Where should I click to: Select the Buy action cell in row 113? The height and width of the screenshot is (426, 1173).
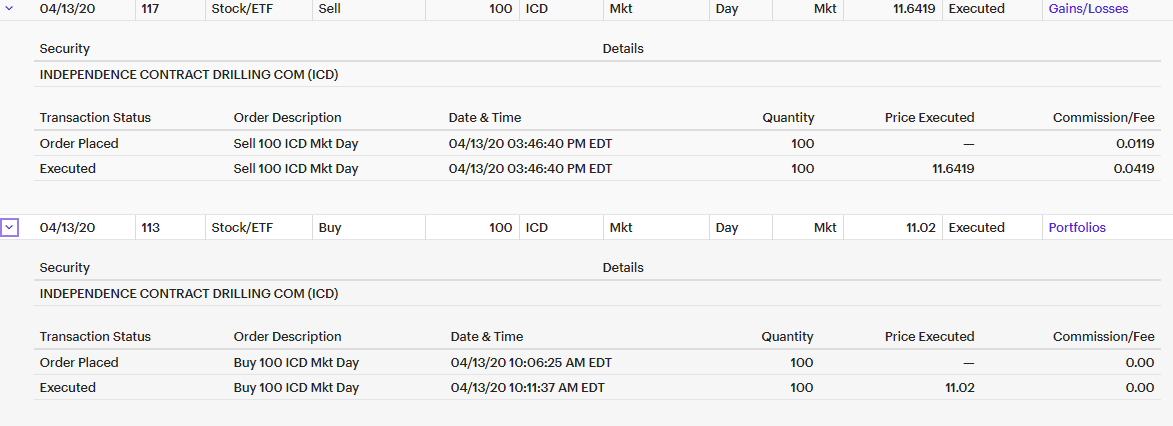(330, 228)
